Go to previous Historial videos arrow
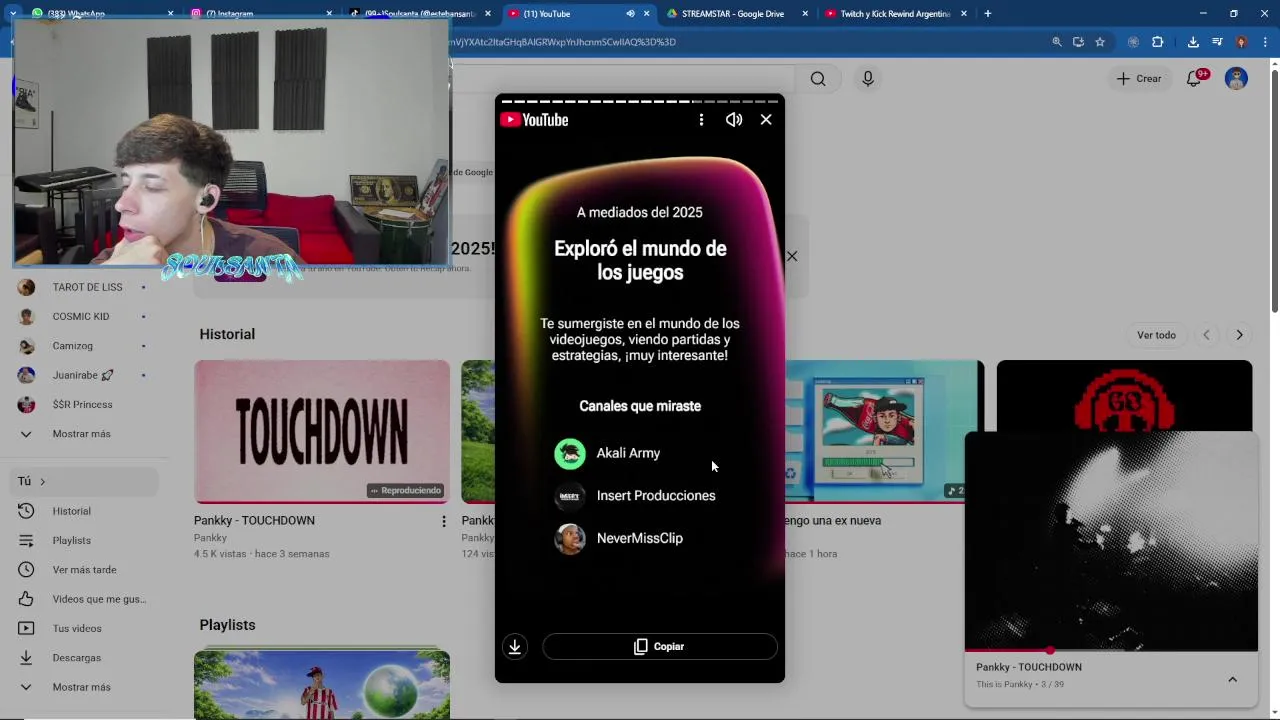Image resolution: width=1280 pixels, height=720 pixels. (1206, 335)
